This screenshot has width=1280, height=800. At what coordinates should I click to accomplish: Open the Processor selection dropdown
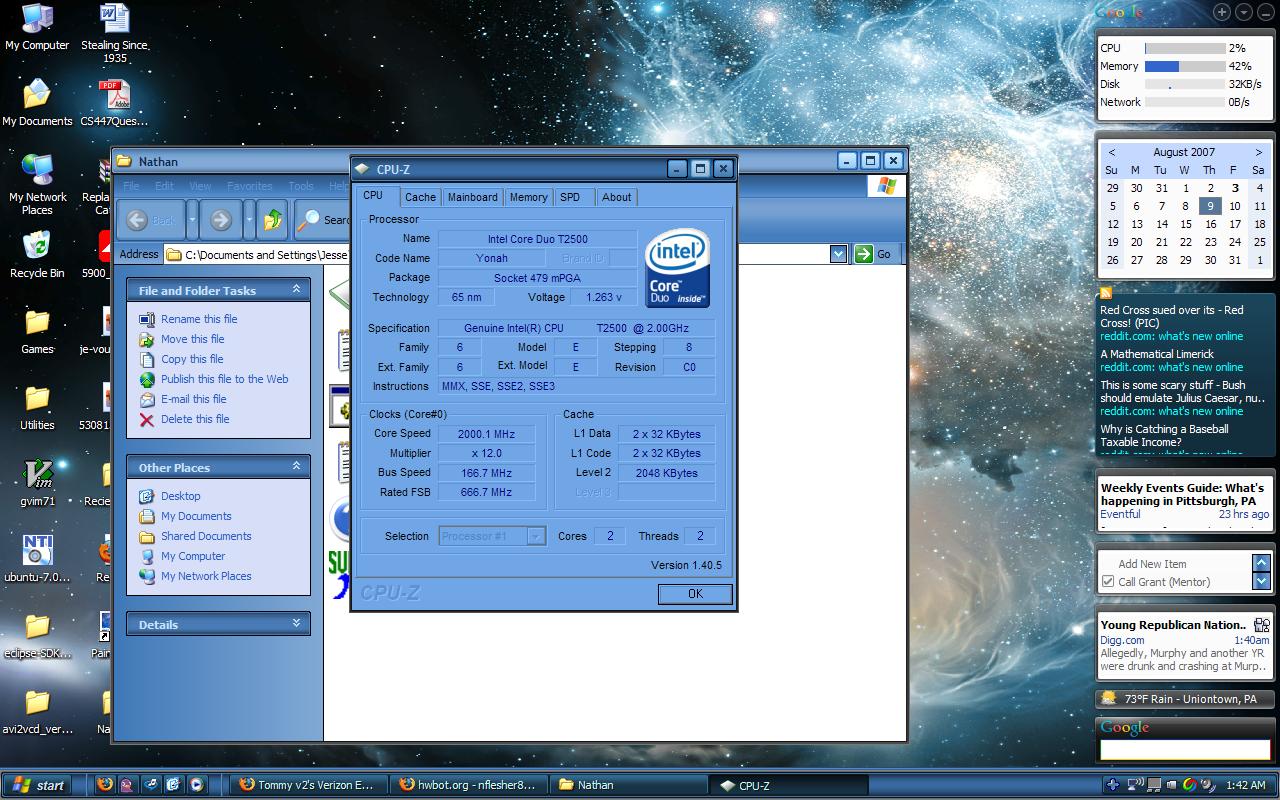tap(536, 536)
